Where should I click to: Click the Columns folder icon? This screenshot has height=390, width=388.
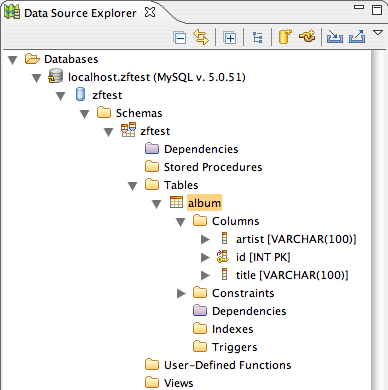click(200, 220)
